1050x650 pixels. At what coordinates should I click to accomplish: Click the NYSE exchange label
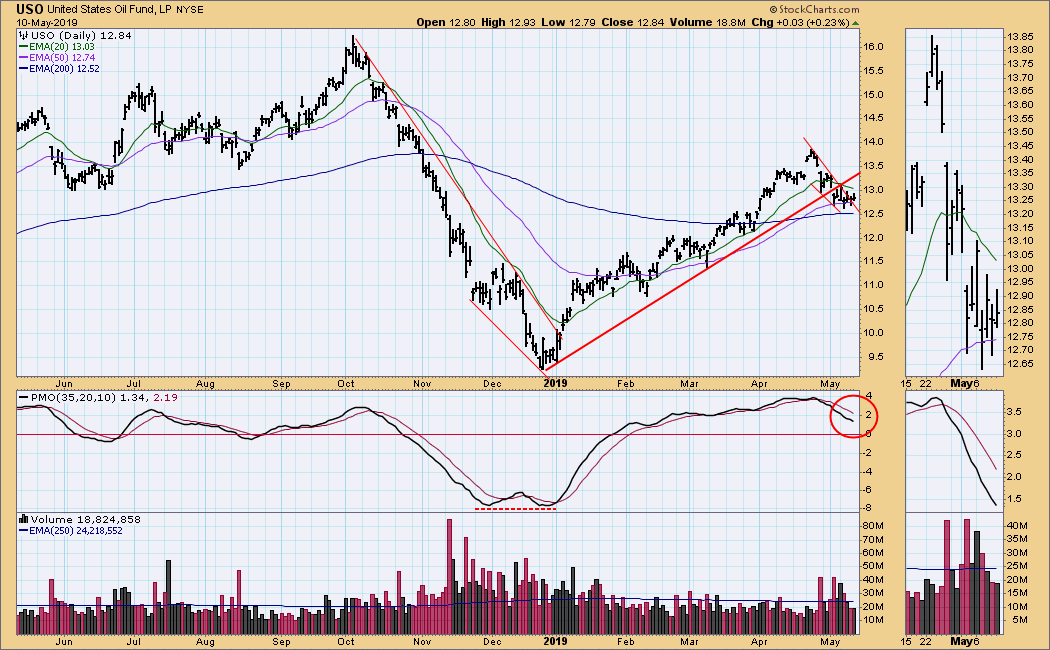[x=190, y=10]
